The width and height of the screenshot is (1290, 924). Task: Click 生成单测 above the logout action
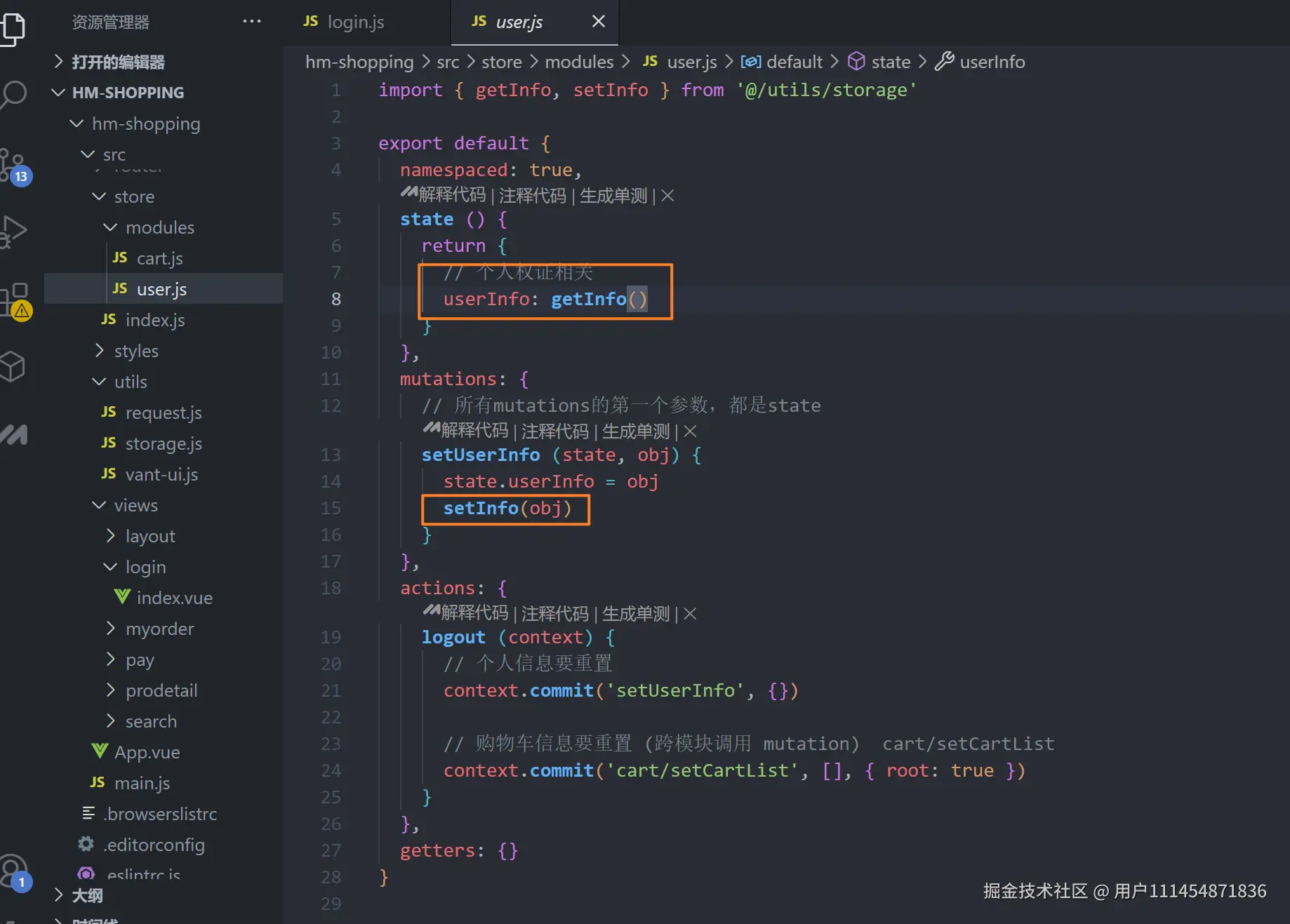[636, 614]
